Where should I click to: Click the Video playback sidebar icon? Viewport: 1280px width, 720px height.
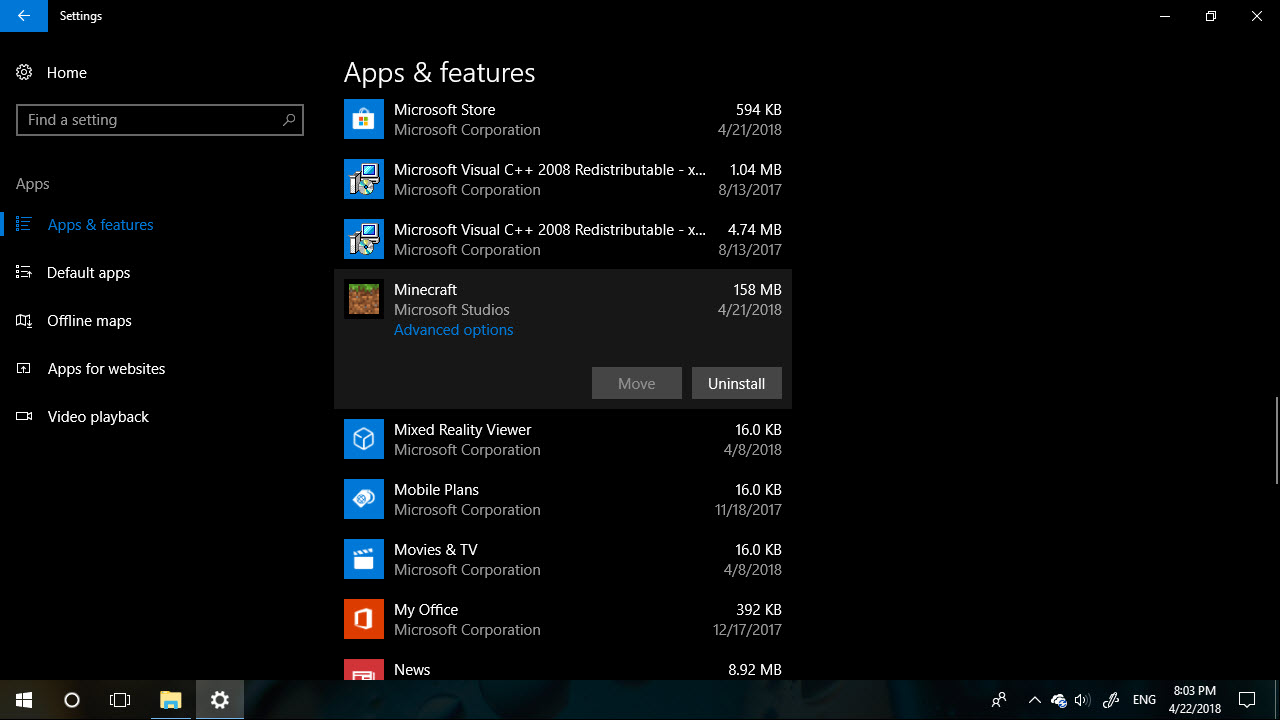tap(25, 417)
